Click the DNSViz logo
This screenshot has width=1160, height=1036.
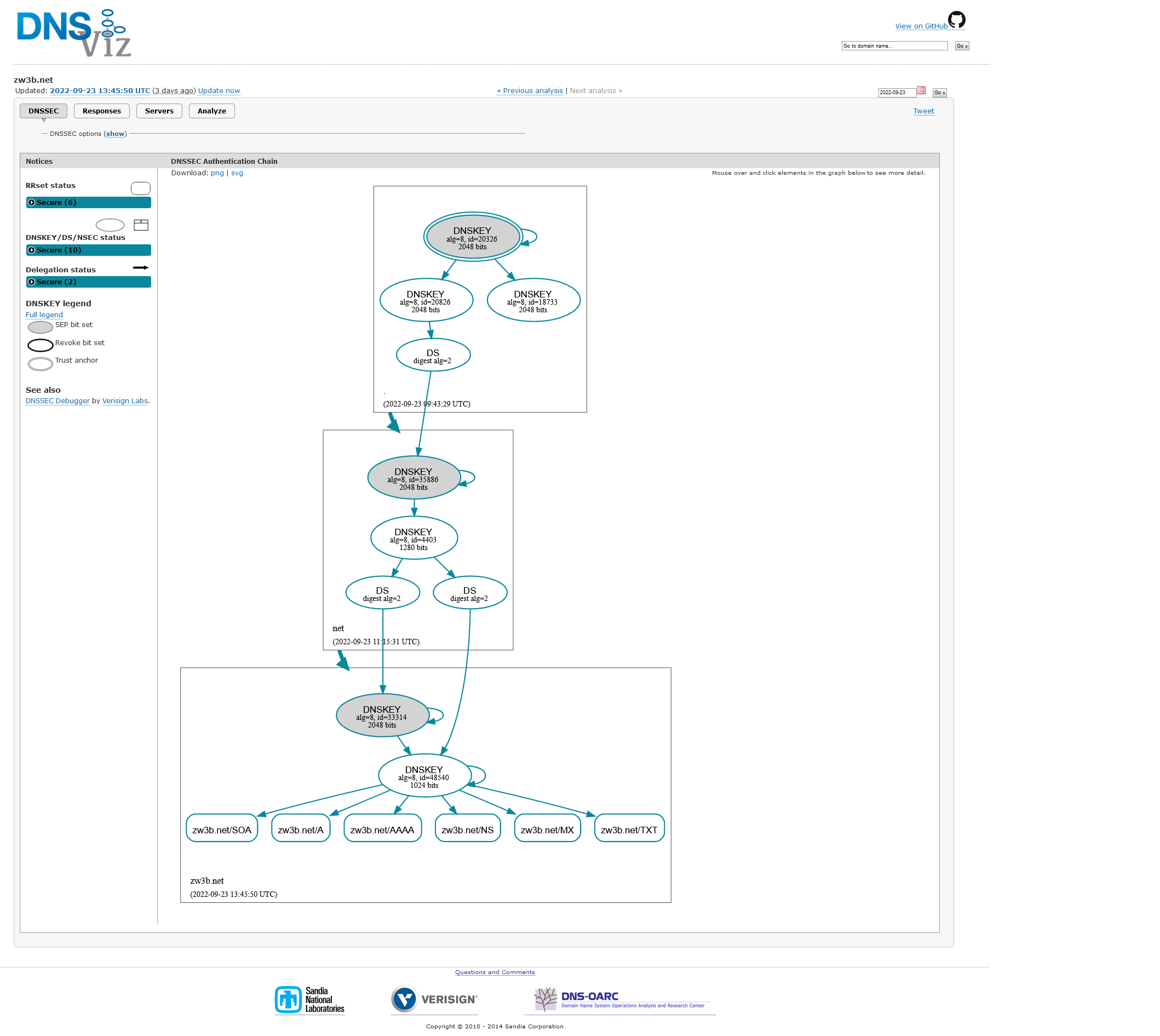[x=74, y=33]
